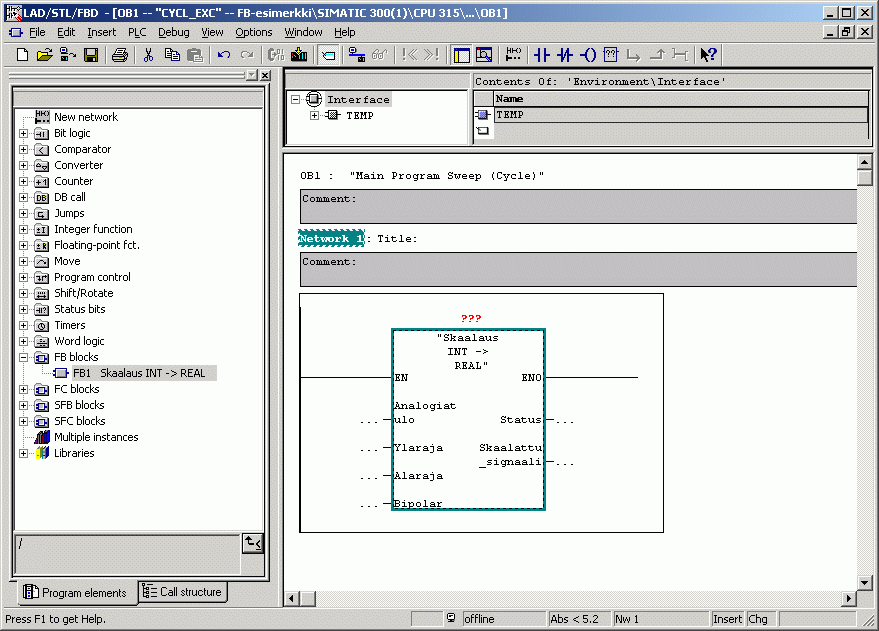Toggle the overview panel toolbar button
This screenshot has width=879, height=631.
click(x=461, y=55)
